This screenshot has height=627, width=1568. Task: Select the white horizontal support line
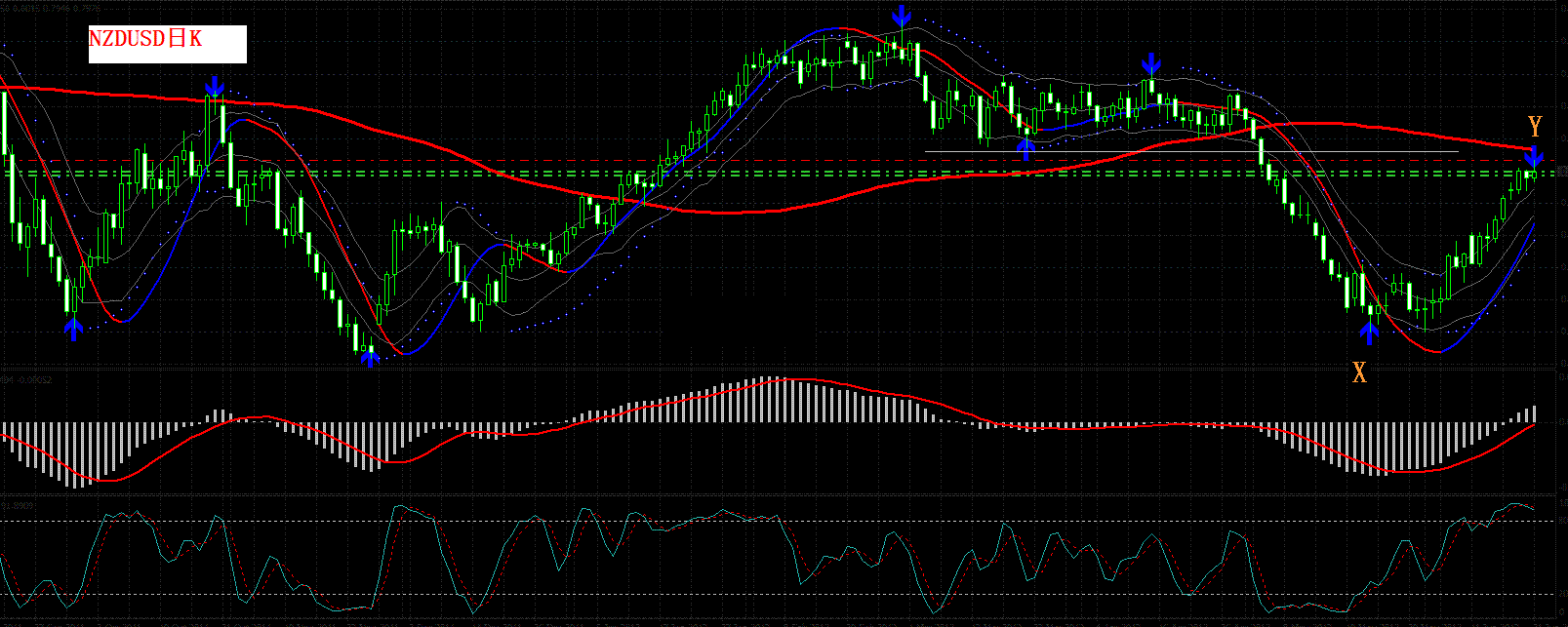pos(1191,152)
